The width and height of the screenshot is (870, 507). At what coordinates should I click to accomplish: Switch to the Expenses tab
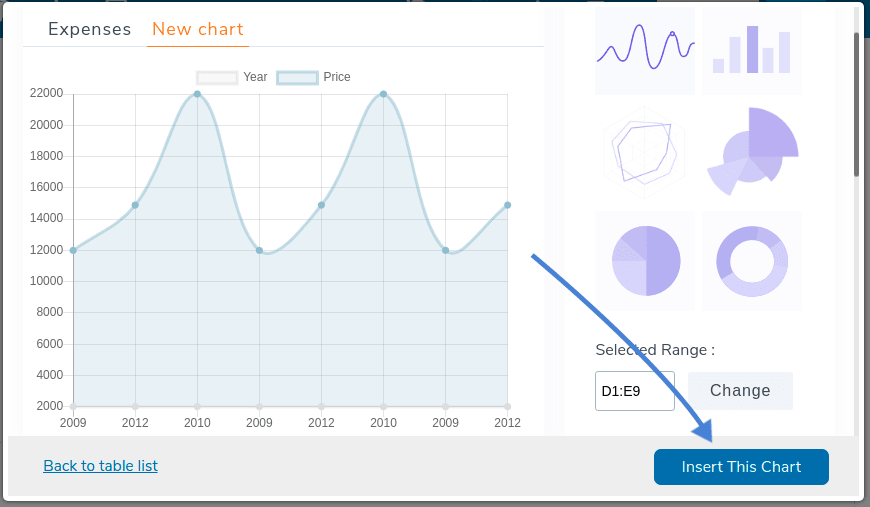(89, 29)
